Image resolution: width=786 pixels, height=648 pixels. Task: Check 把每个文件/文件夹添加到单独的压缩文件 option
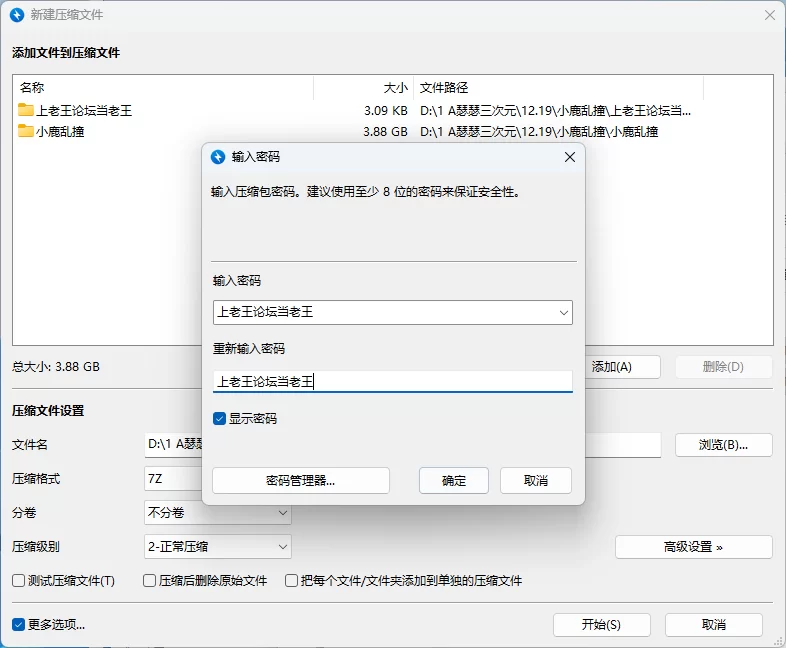coord(291,580)
